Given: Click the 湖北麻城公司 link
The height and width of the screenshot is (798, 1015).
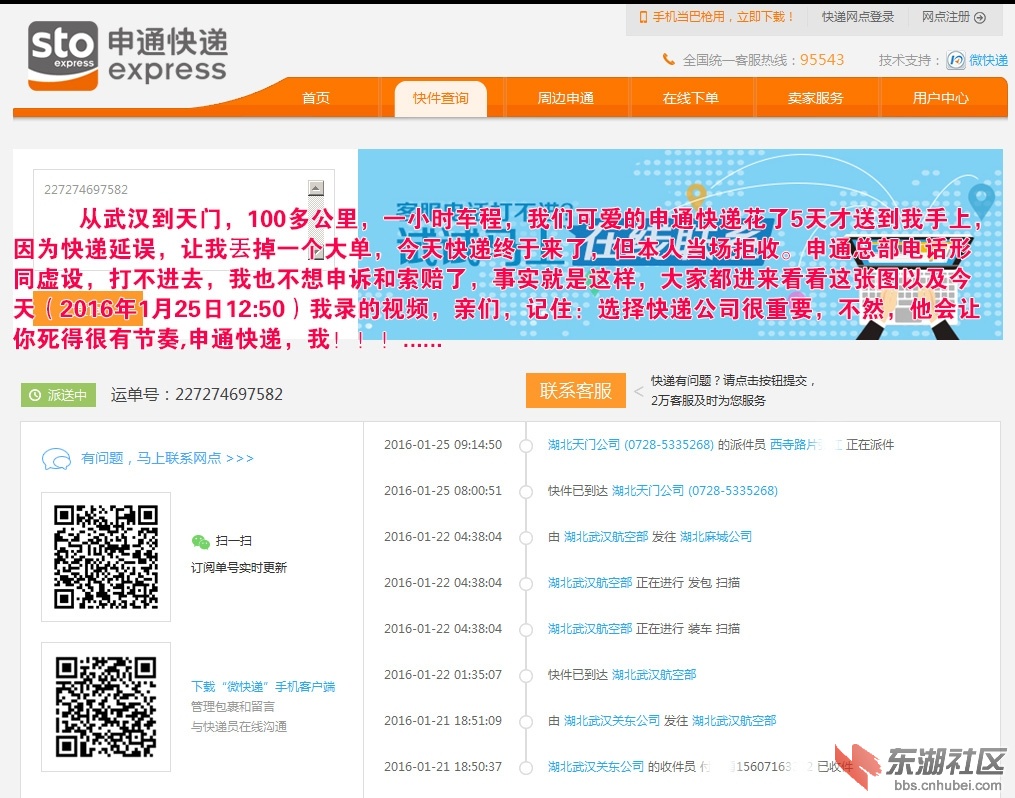Looking at the screenshot, I should tap(716, 537).
